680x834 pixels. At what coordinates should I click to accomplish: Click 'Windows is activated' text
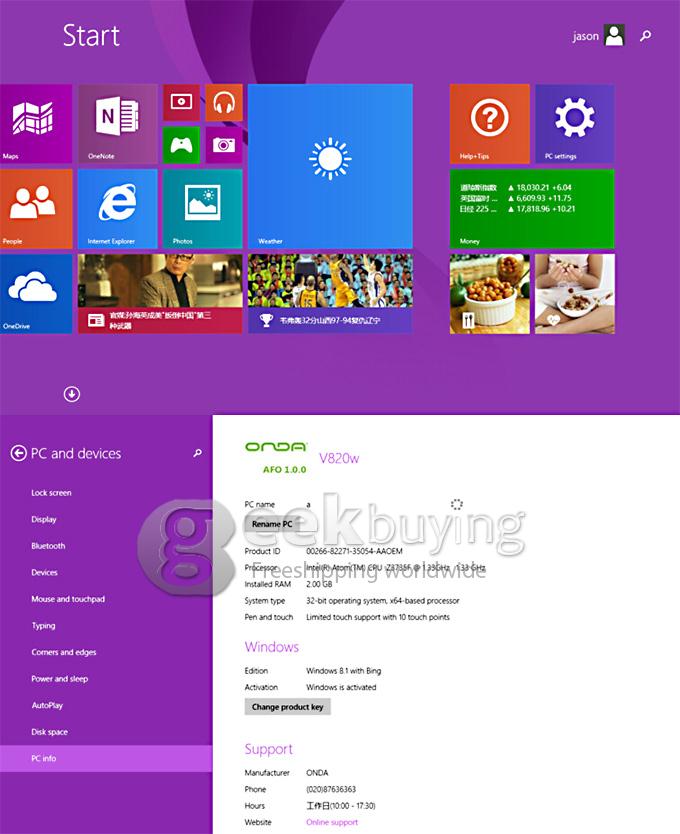(341, 687)
